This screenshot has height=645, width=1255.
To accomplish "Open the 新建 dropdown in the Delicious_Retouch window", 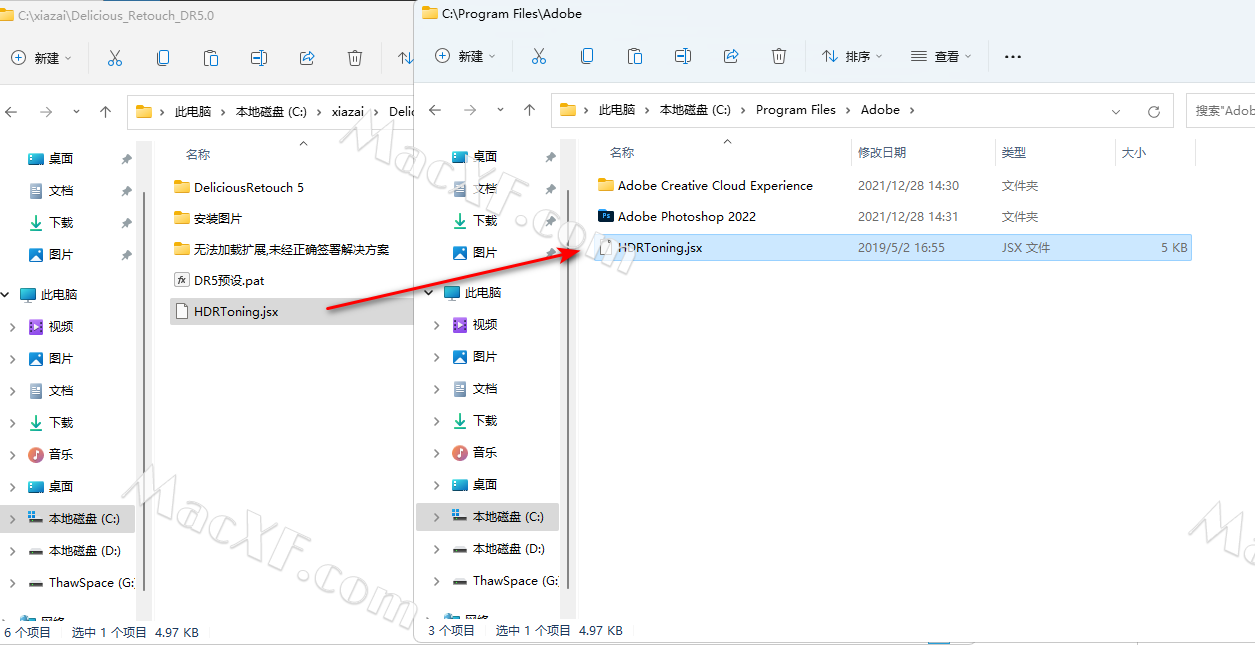I will pos(42,58).
